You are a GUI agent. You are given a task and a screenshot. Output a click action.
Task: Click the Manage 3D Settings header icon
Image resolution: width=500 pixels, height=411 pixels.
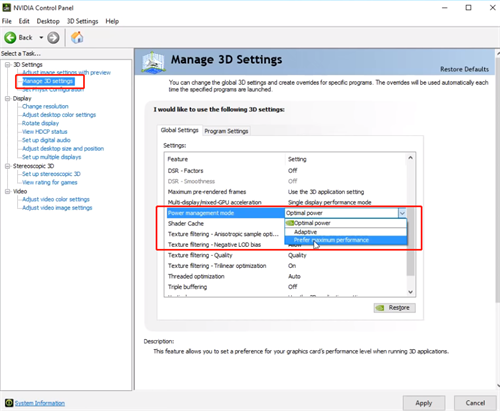point(153,62)
